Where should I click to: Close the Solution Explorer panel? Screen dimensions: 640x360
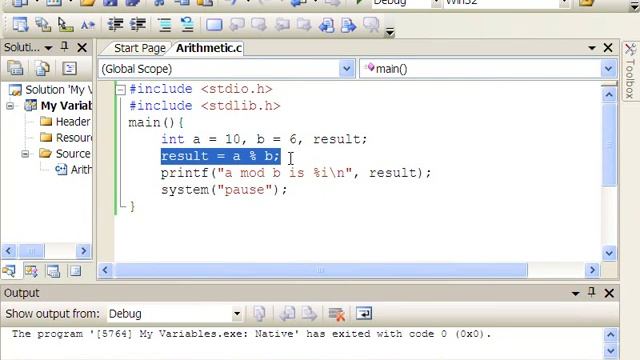coord(82,48)
